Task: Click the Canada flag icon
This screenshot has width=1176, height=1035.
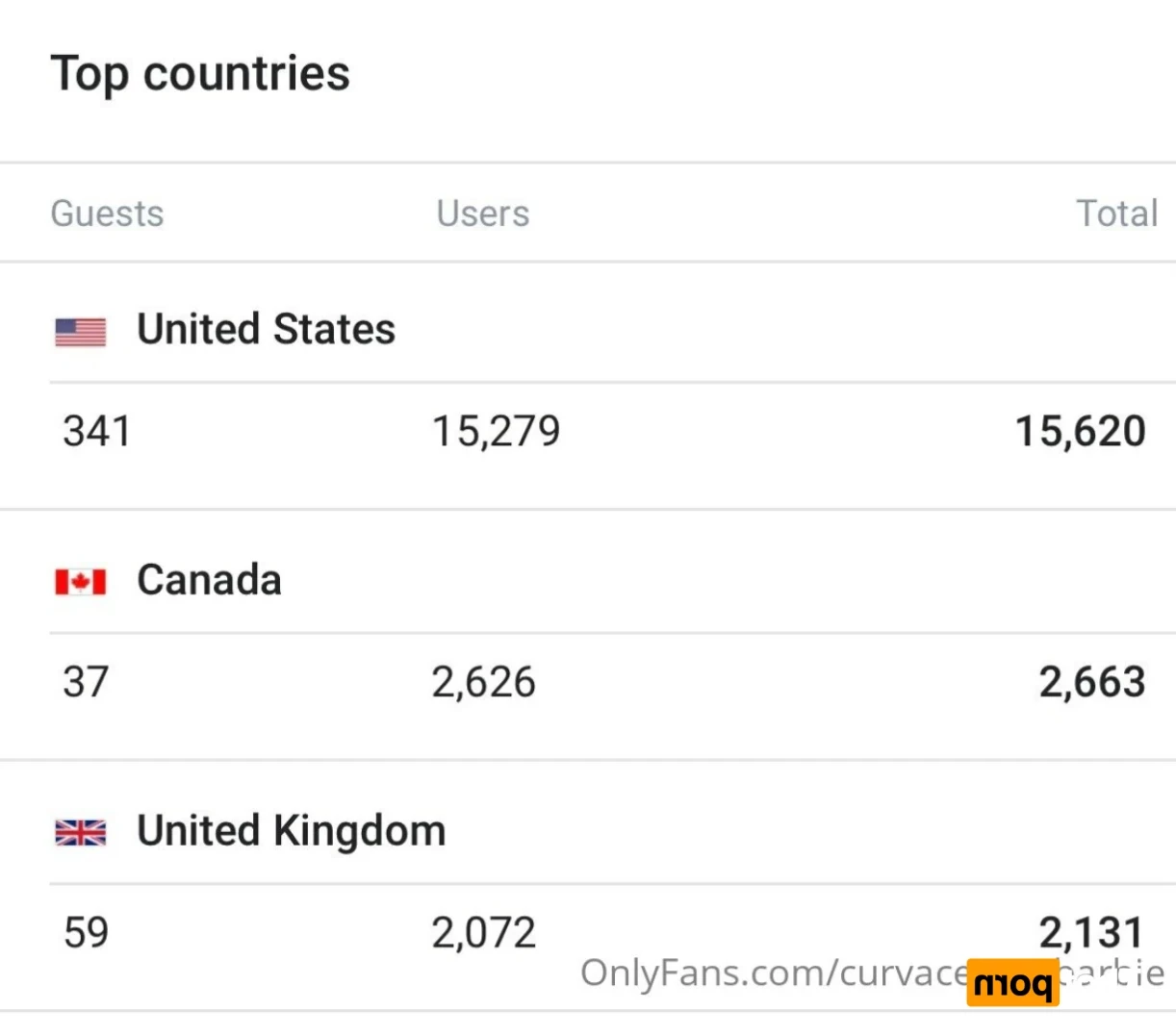Action: 81,582
